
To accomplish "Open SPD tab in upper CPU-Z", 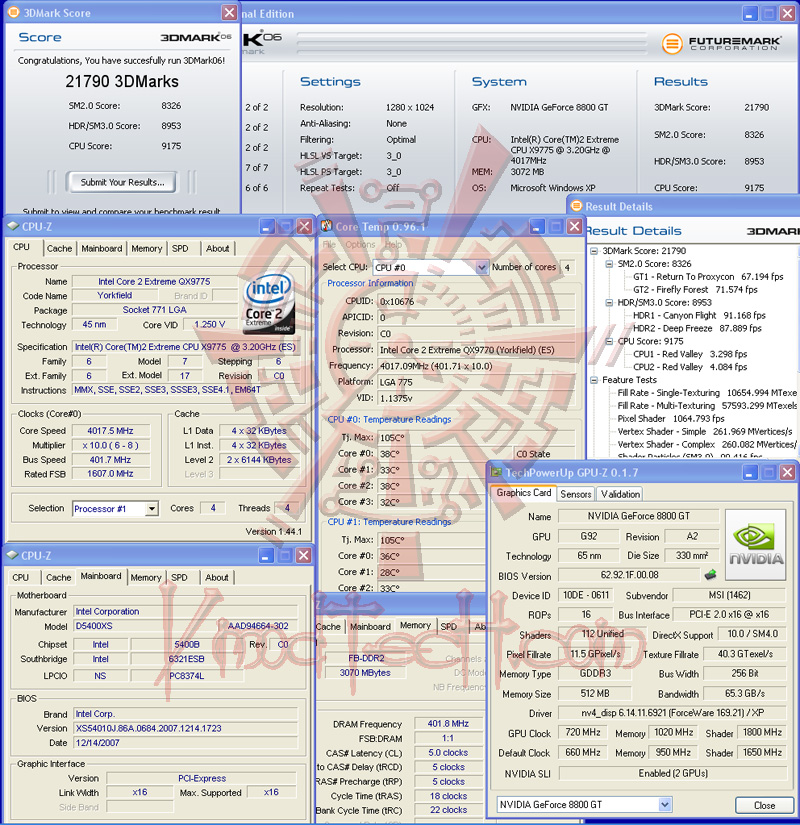I will tap(180, 248).
